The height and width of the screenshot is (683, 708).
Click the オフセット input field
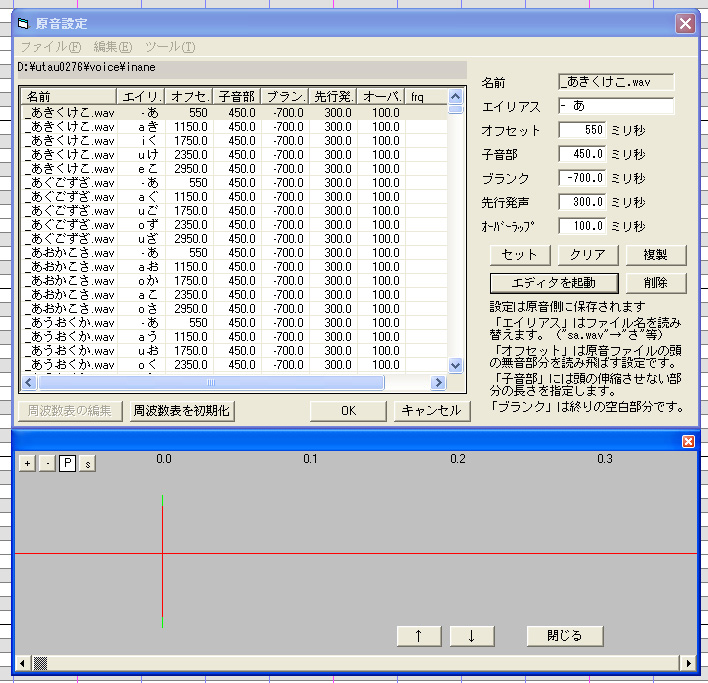point(582,130)
